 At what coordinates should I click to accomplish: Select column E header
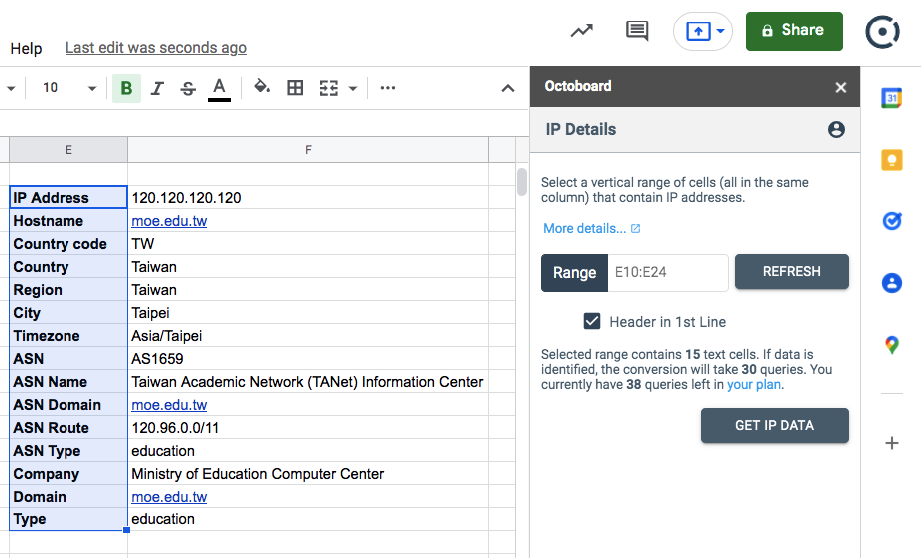pos(68,150)
